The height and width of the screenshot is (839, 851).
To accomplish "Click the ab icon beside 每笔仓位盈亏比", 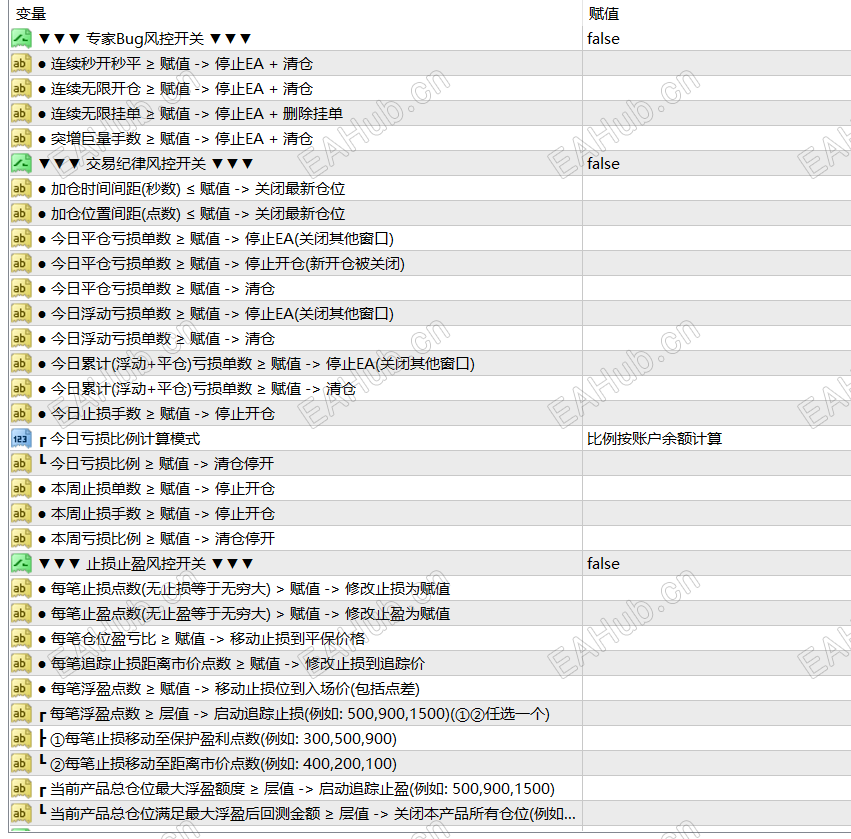I will point(21,638).
